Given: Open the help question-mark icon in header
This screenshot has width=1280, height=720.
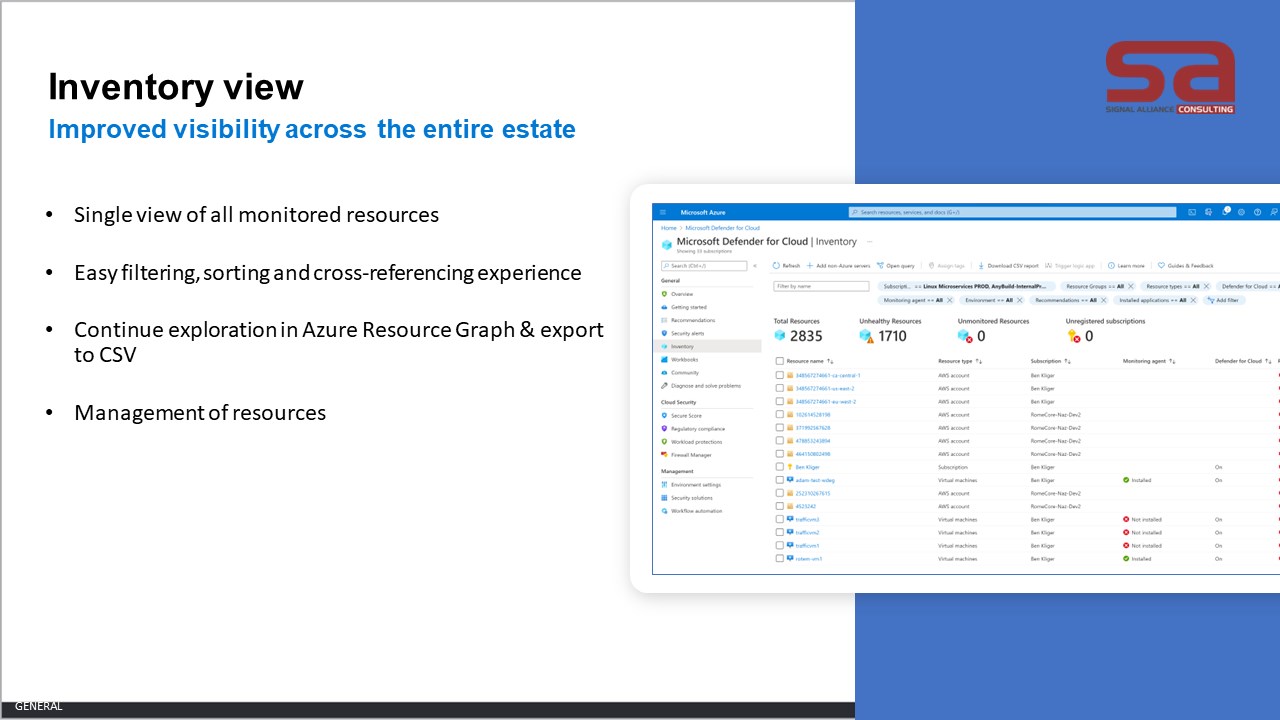Looking at the screenshot, I should (1257, 212).
